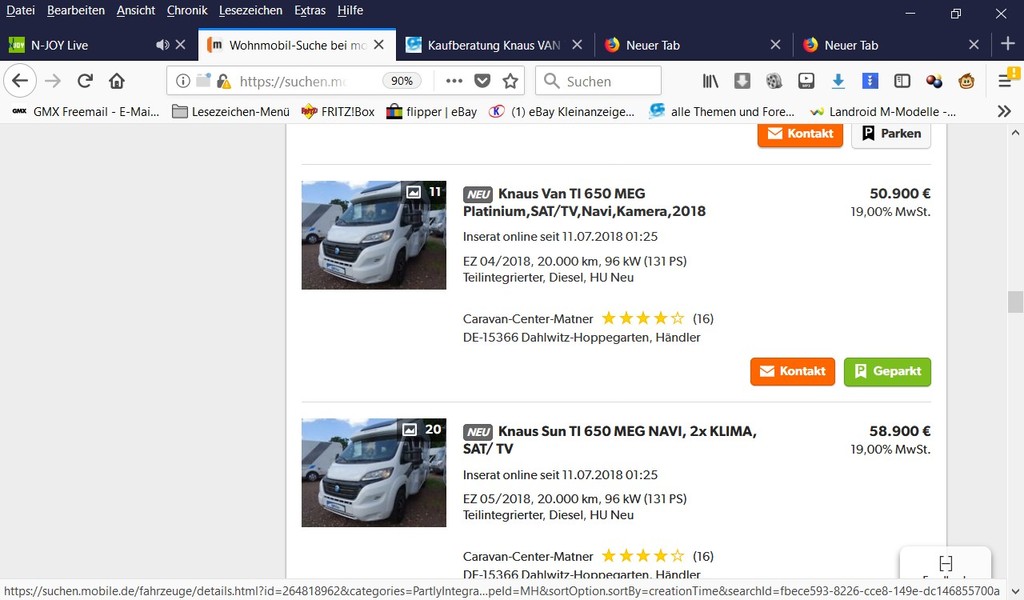1024x600 pixels.
Task: Open alle Themen und Foren bookmark
Action: click(x=722, y=112)
